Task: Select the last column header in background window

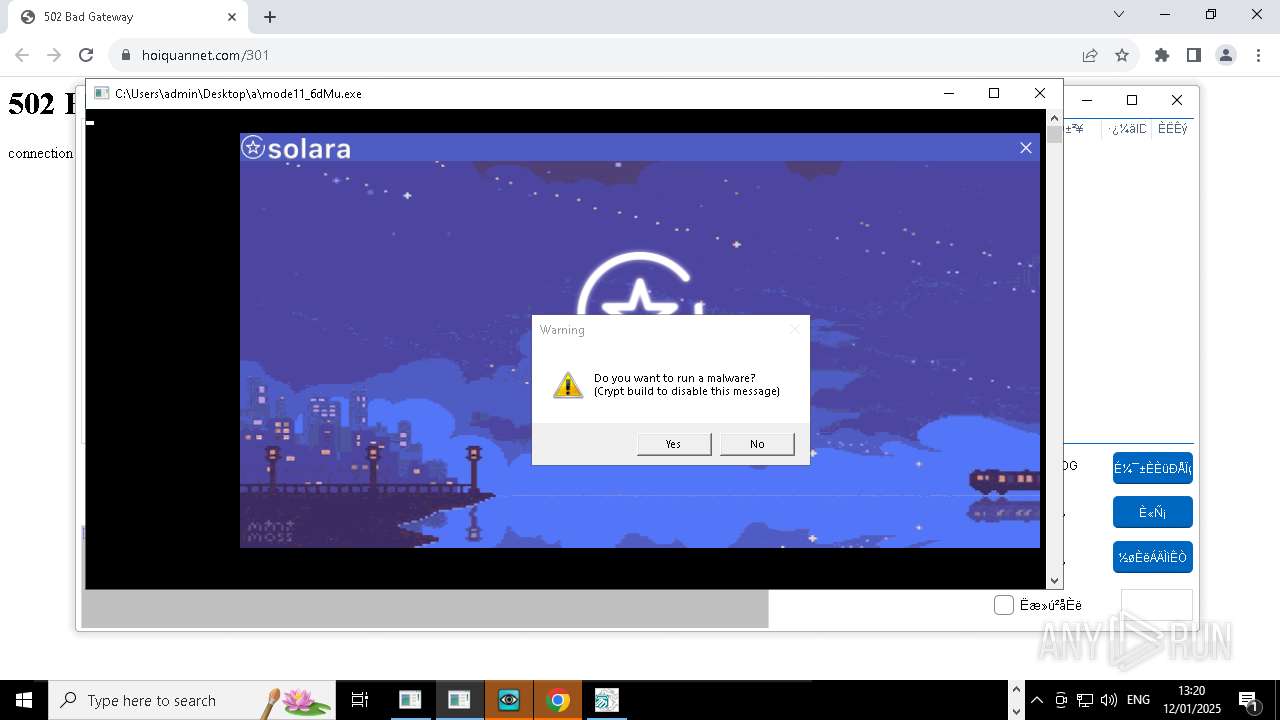Action: (1172, 129)
